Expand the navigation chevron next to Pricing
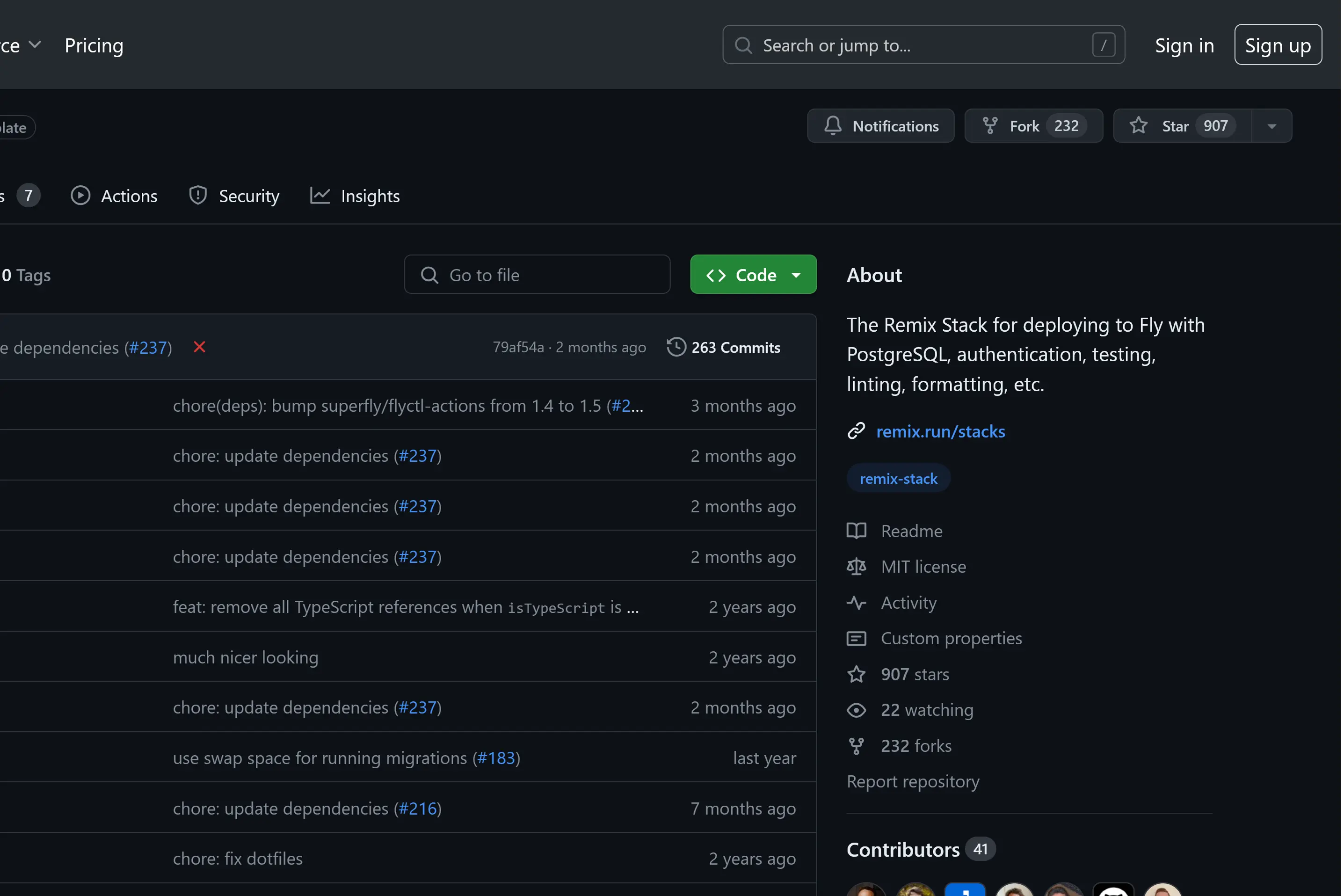Viewport: 1344px width, 896px height. (35, 44)
